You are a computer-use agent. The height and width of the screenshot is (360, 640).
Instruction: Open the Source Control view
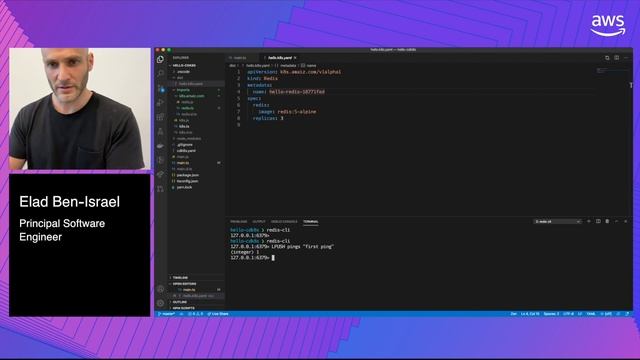pyautogui.click(x=160, y=88)
